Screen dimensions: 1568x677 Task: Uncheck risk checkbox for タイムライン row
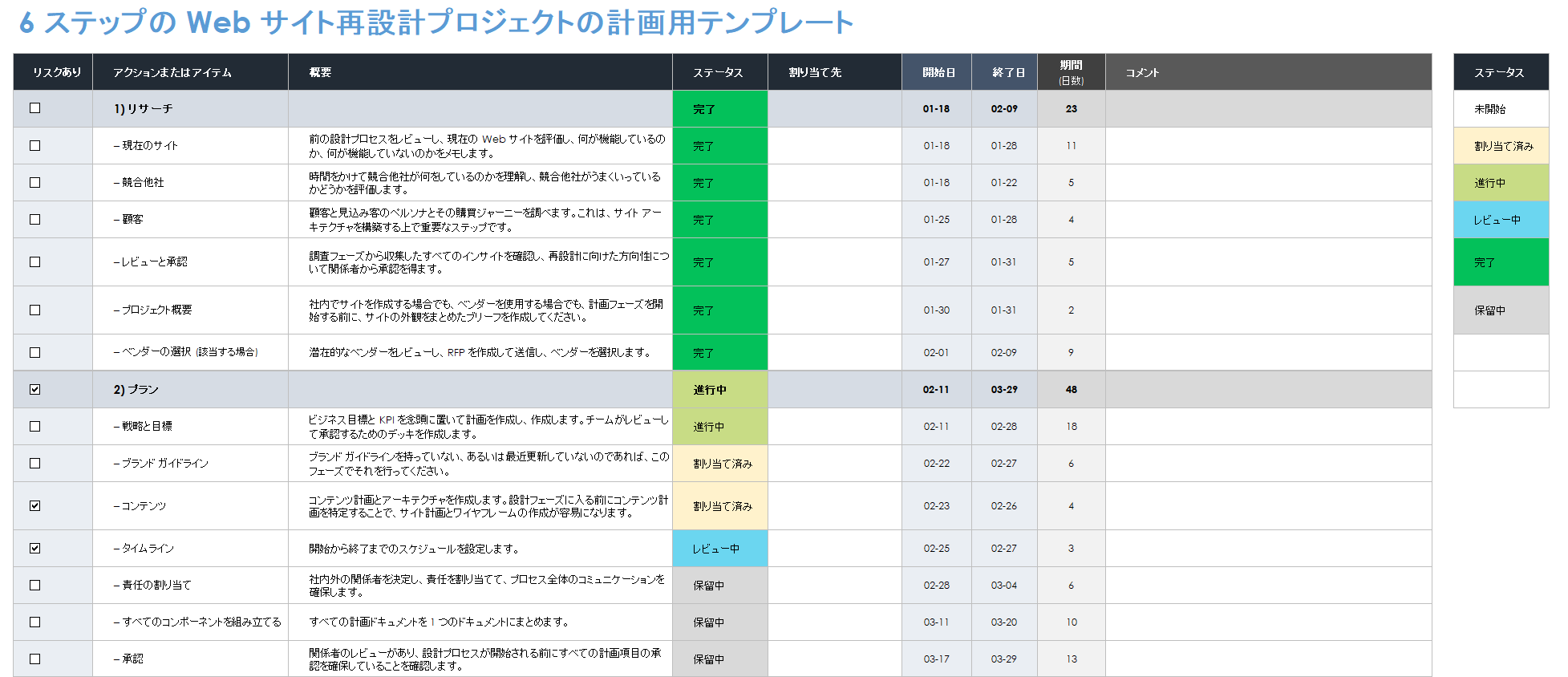(x=34, y=549)
